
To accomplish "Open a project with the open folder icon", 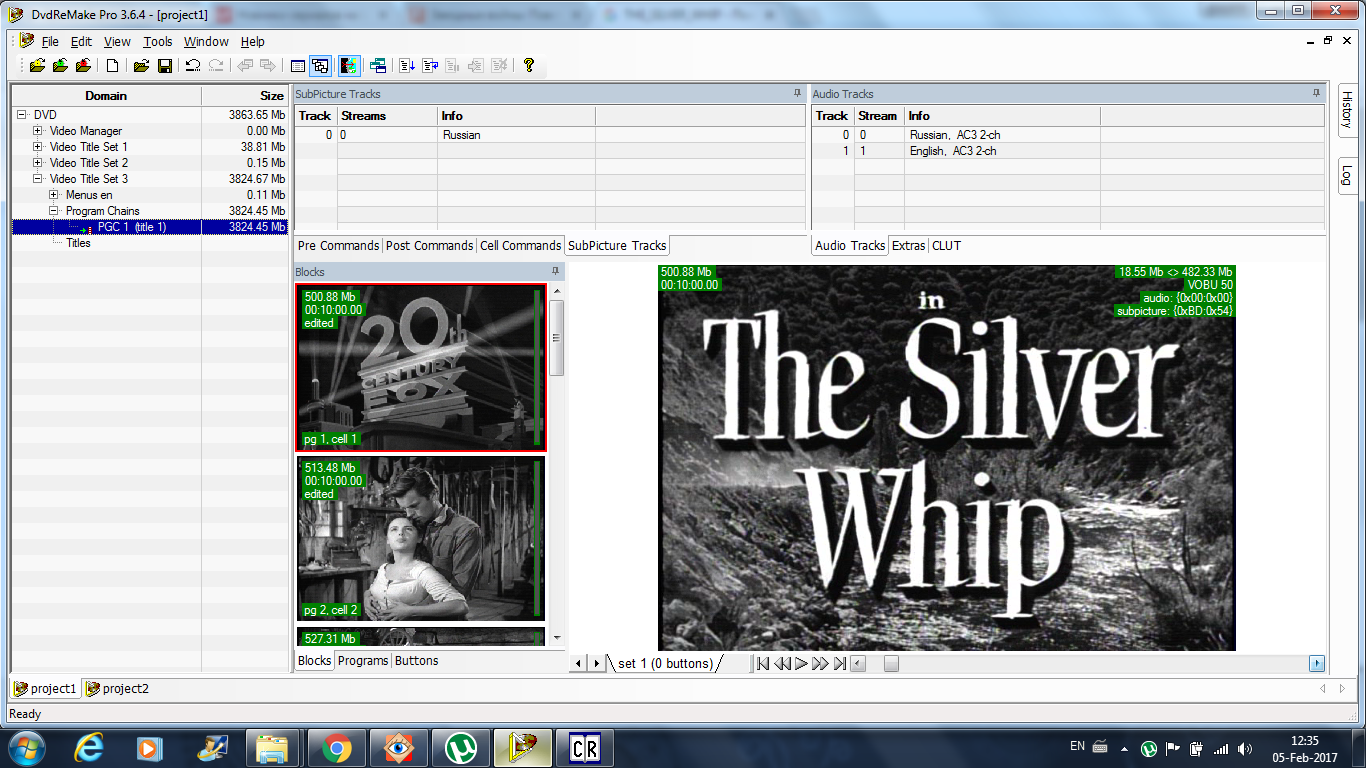I will click(141, 66).
